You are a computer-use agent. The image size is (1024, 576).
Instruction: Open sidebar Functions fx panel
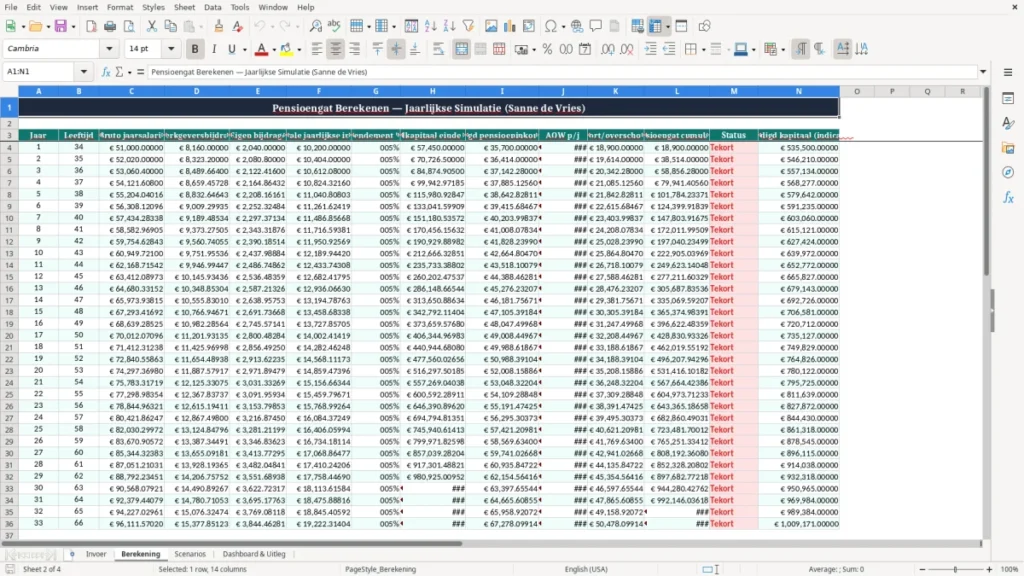[1008, 197]
